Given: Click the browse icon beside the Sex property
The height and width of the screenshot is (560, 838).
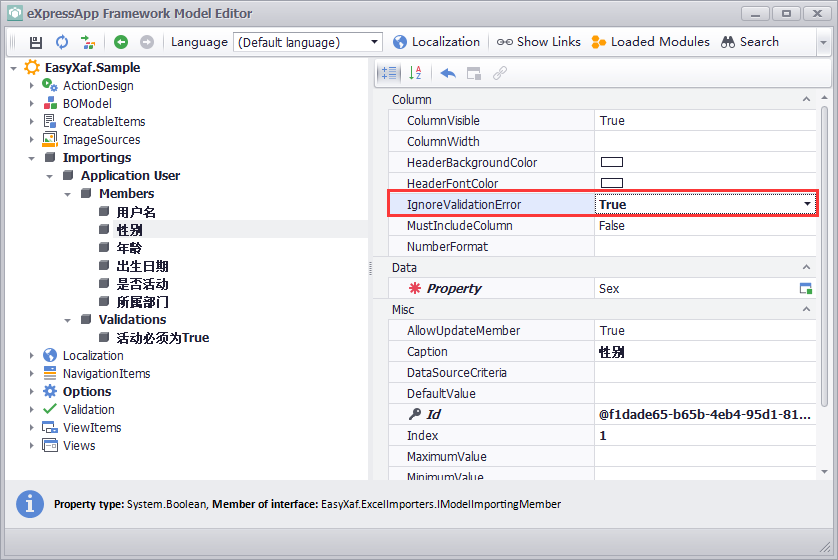Looking at the screenshot, I should click(805, 288).
